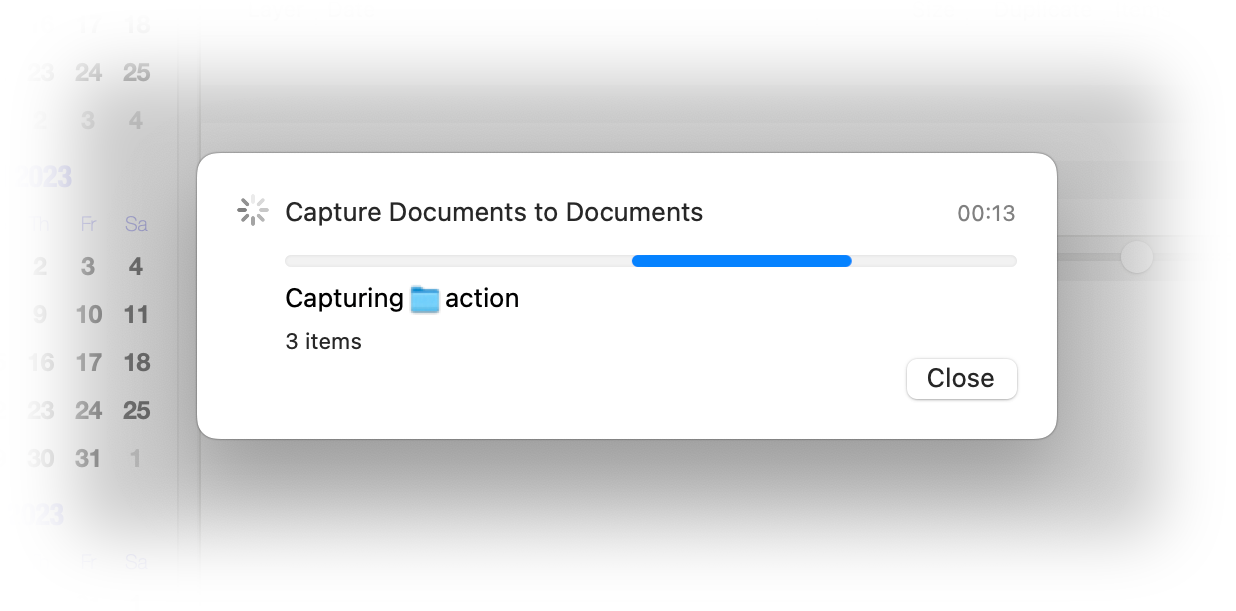Image resolution: width=1236 pixels, height=611 pixels.
Task: Select calendar date 31
Action: (89, 459)
